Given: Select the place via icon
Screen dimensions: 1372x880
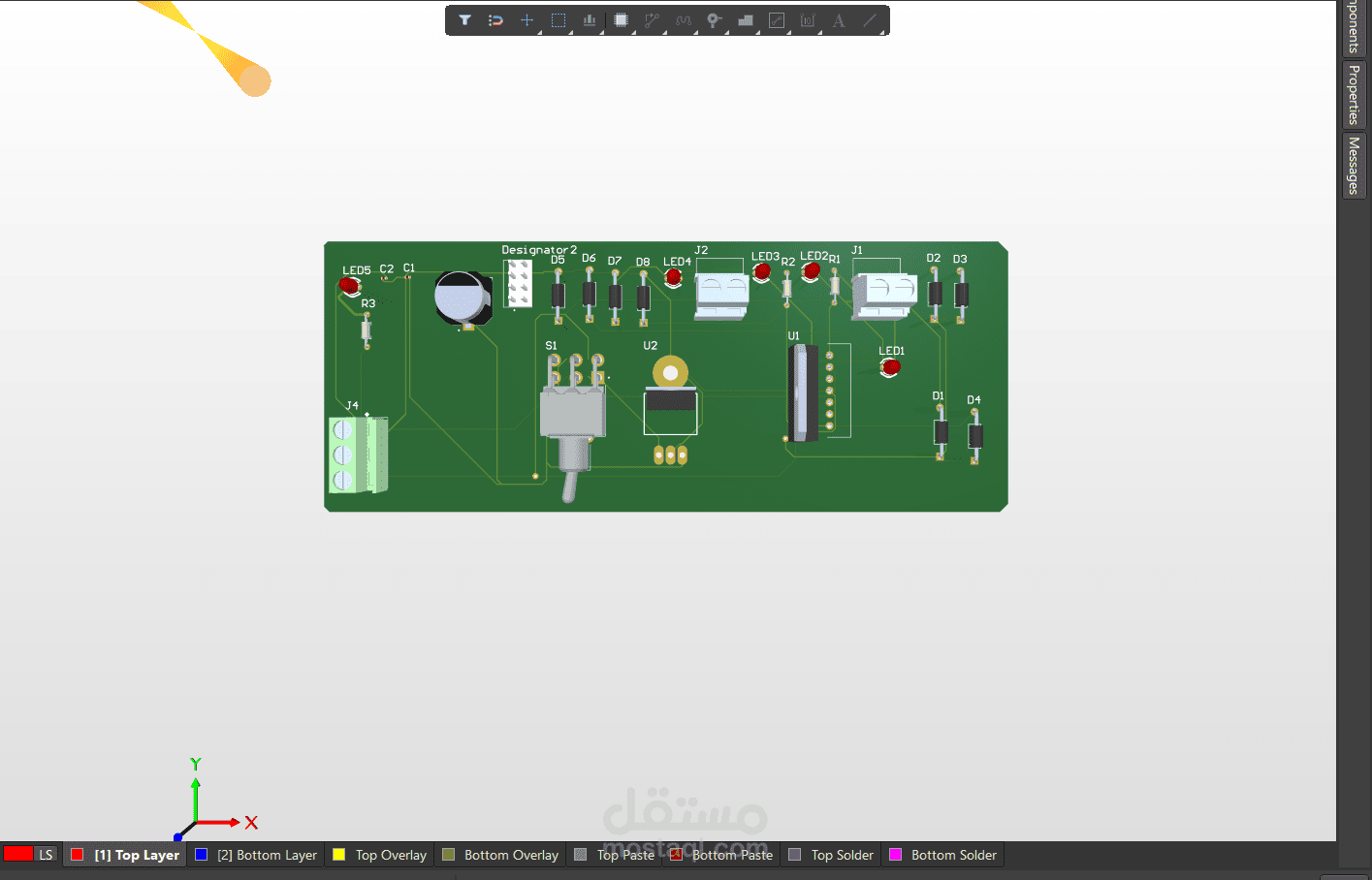Looking at the screenshot, I should coord(714,20).
